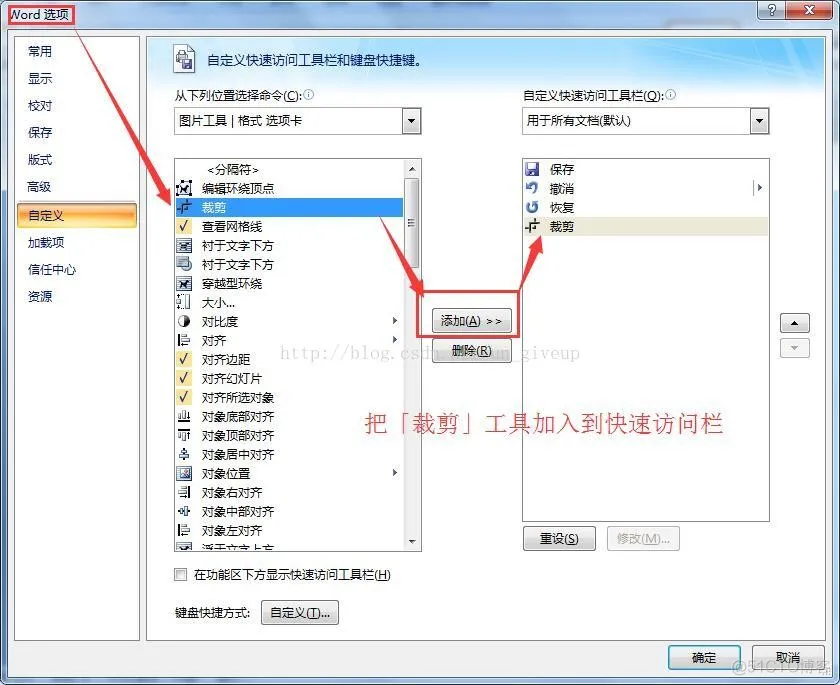
Task: Click the 修改(M)... button
Action: click(643, 538)
